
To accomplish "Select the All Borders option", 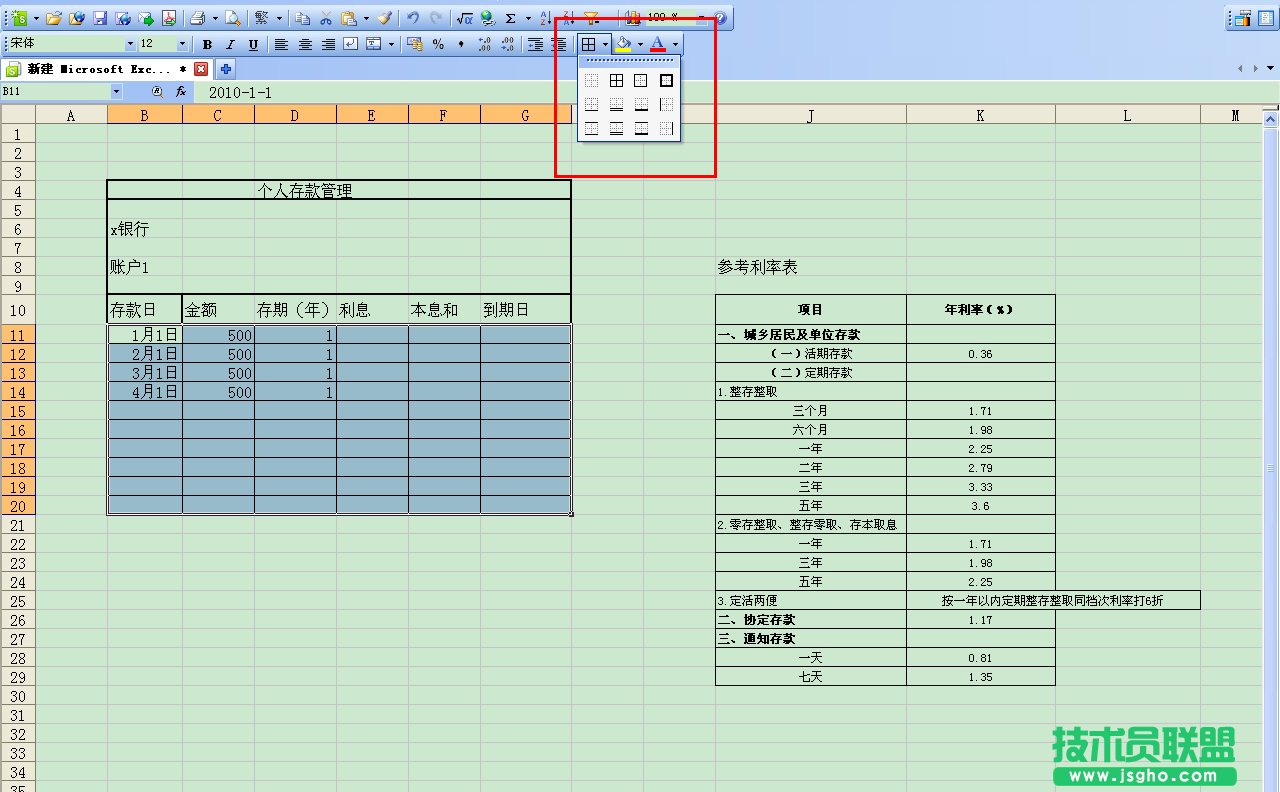I will (x=616, y=80).
